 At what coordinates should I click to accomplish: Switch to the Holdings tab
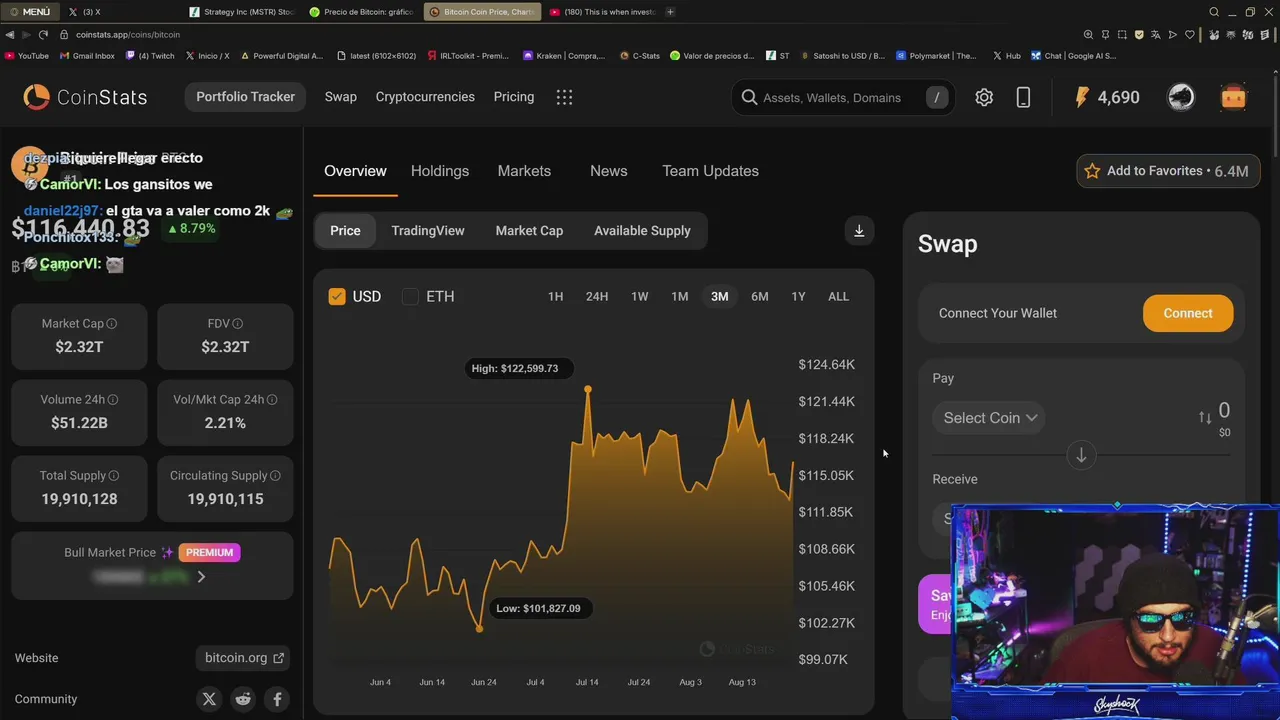[440, 171]
